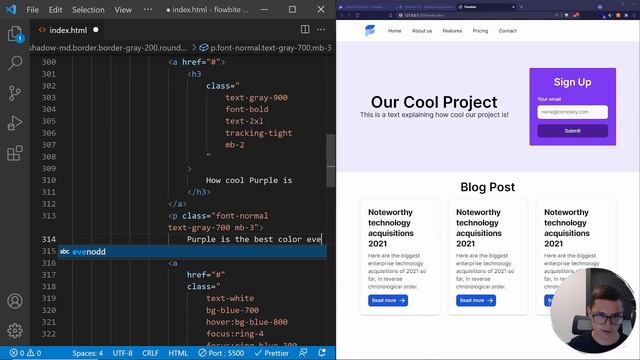Click Read more on second blog card
This screenshot has width=640, height=360.
coord(476,300)
